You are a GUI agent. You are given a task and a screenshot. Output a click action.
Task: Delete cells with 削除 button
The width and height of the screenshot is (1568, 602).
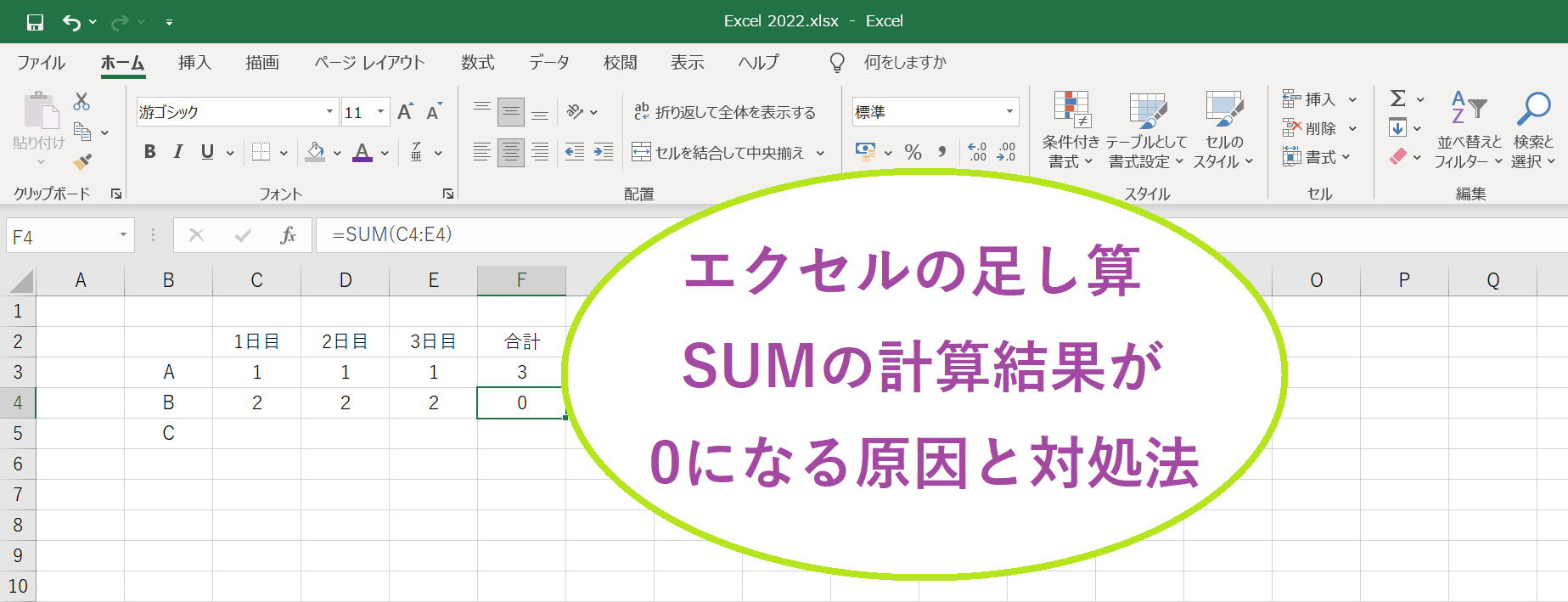1309,128
